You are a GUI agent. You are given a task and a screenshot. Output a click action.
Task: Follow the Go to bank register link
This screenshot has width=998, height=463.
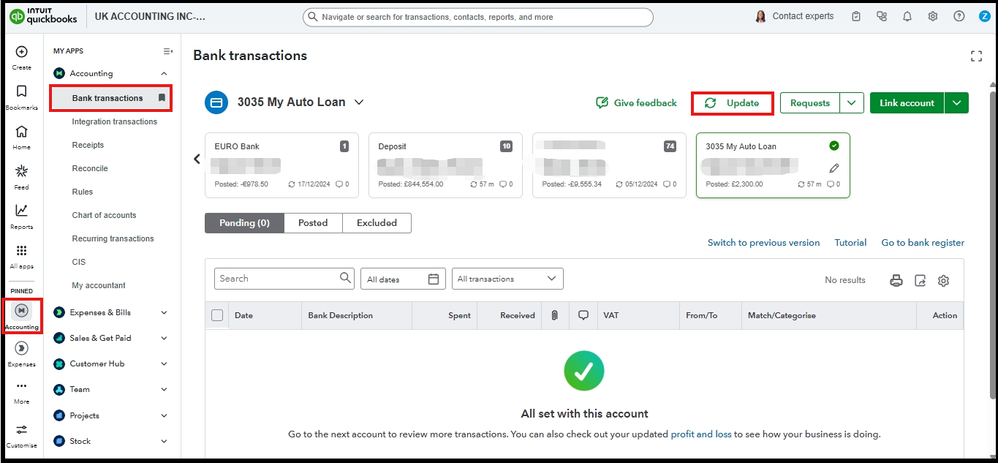(x=922, y=243)
